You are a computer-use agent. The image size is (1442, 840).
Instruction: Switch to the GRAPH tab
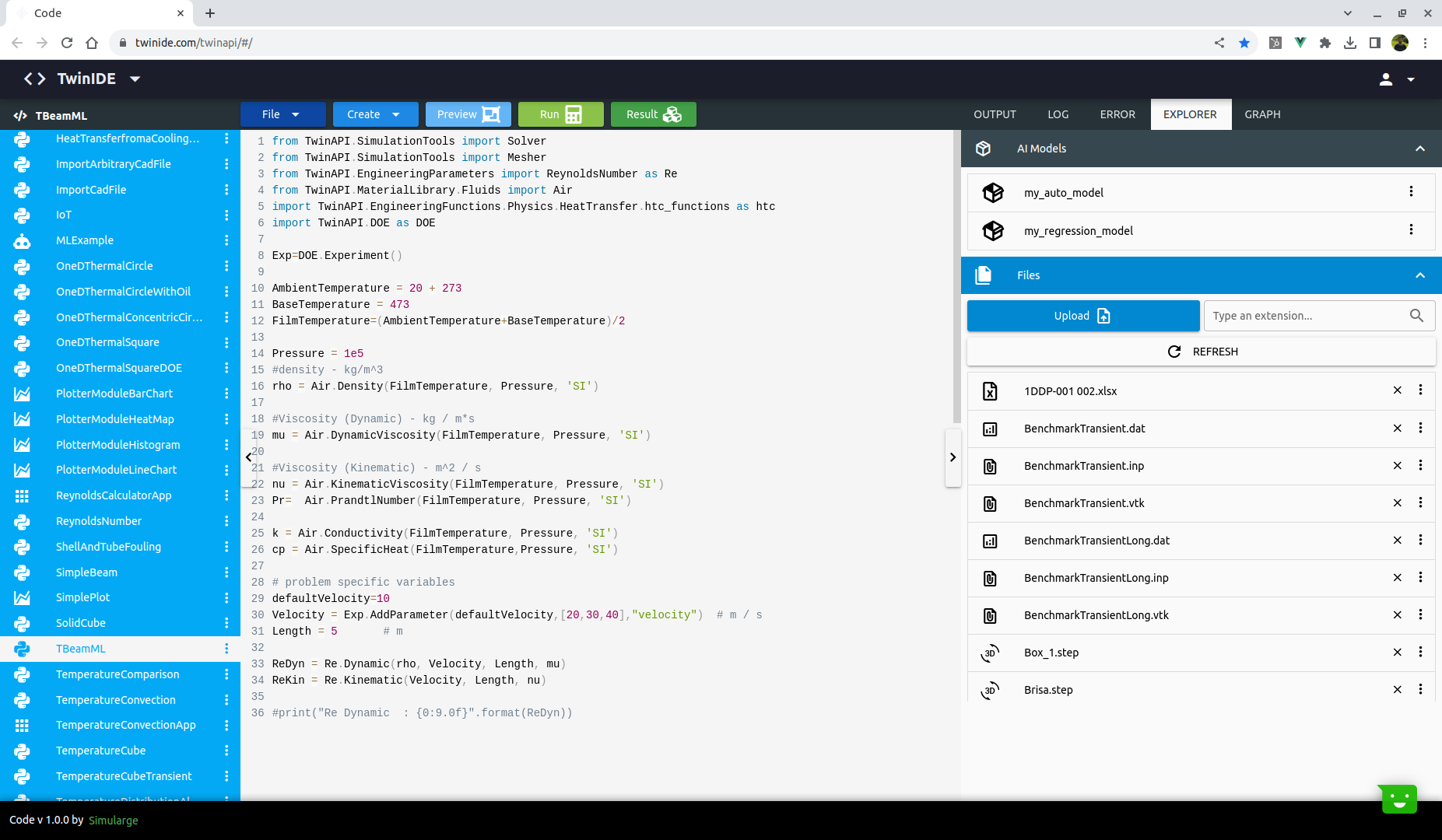1262,114
